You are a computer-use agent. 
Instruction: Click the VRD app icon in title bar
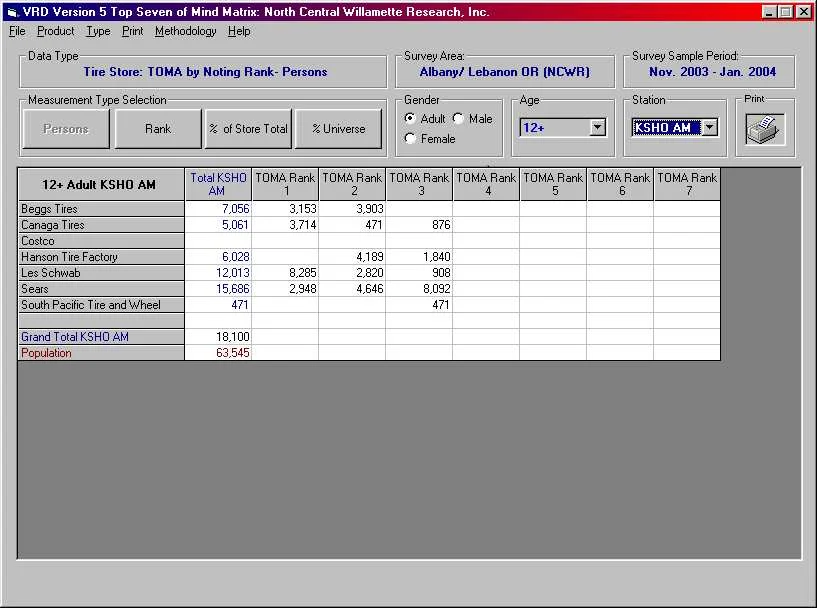[x=11, y=12]
